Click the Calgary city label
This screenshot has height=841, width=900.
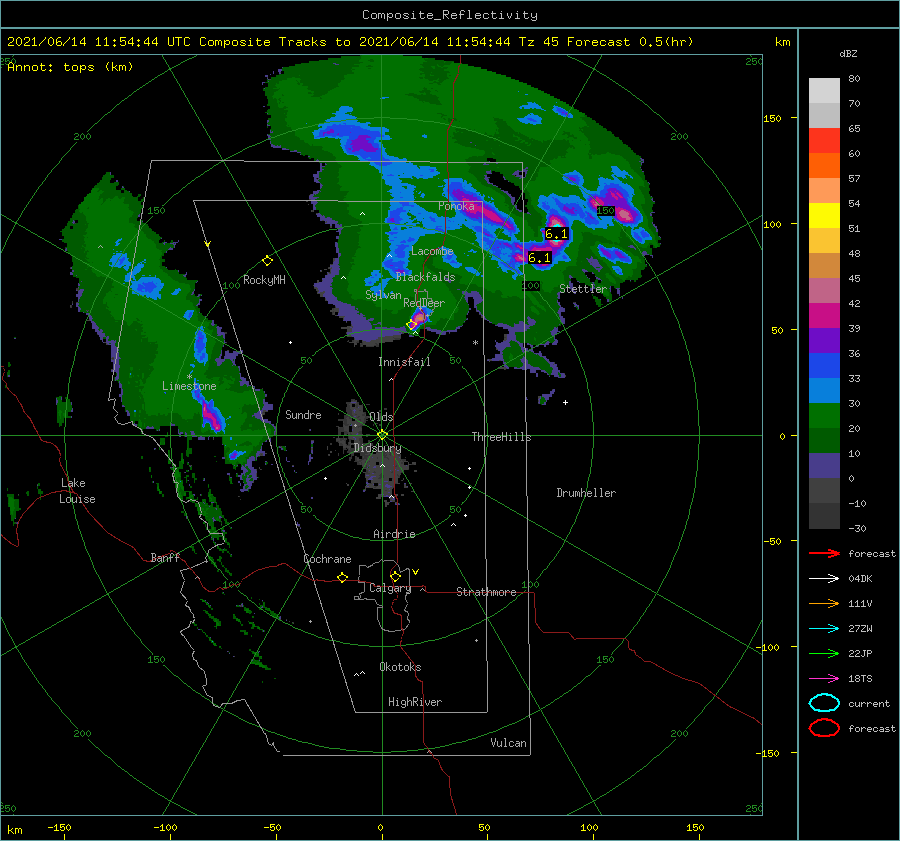pos(390,588)
